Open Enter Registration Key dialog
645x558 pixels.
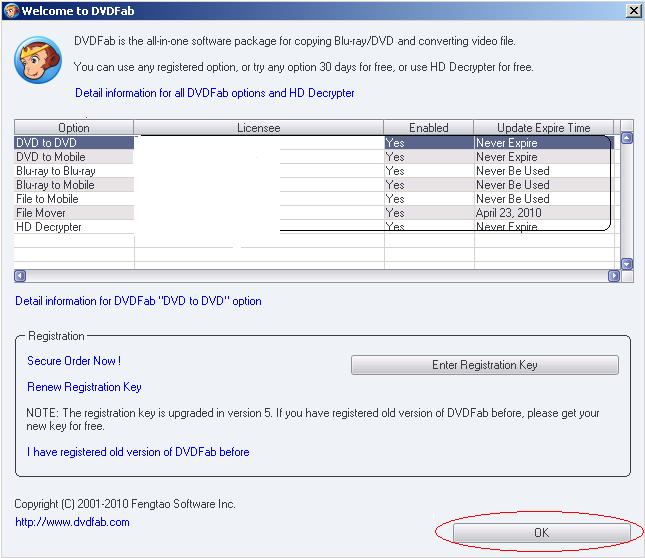485,365
